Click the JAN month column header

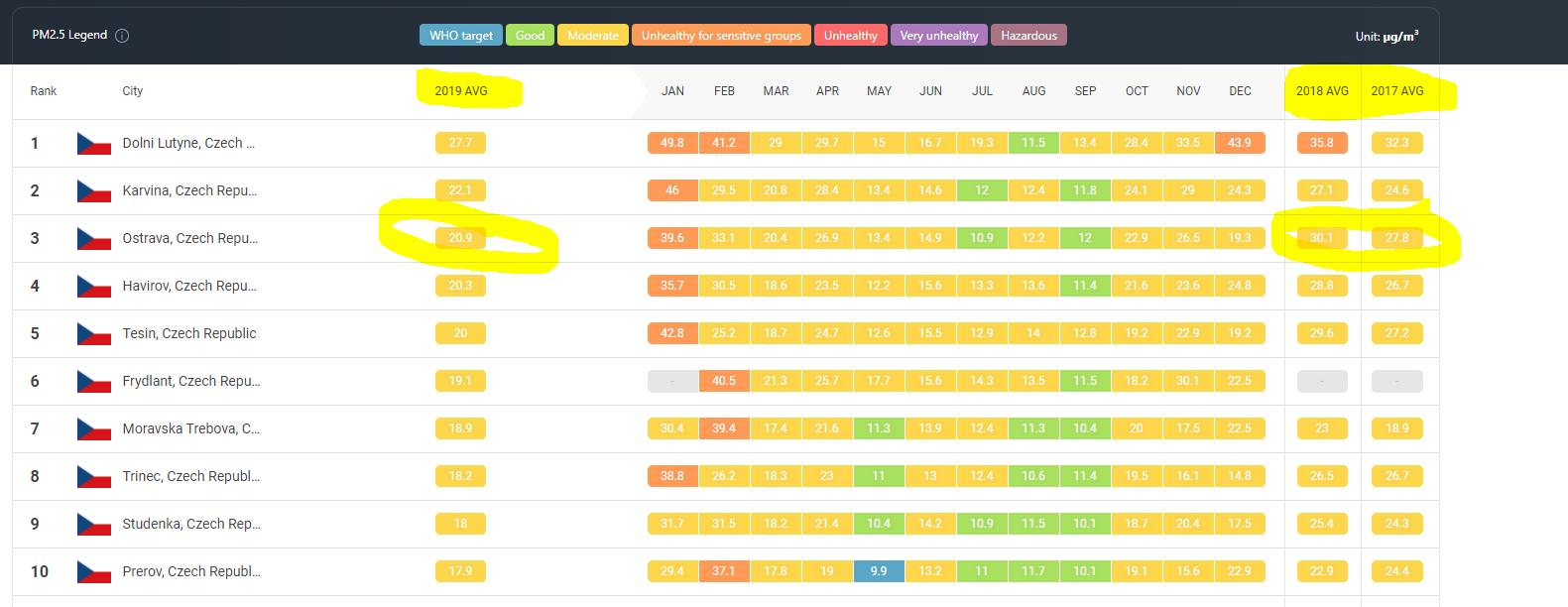pos(672,91)
